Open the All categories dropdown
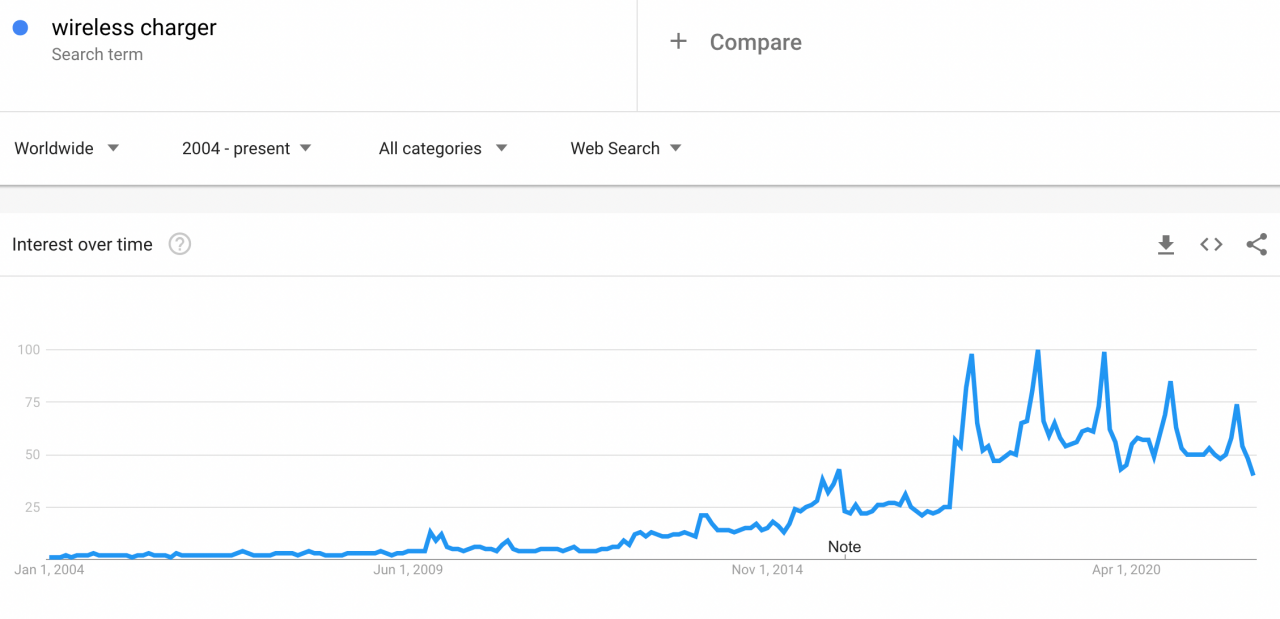This screenshot has height=619, width=1280. 443,148
